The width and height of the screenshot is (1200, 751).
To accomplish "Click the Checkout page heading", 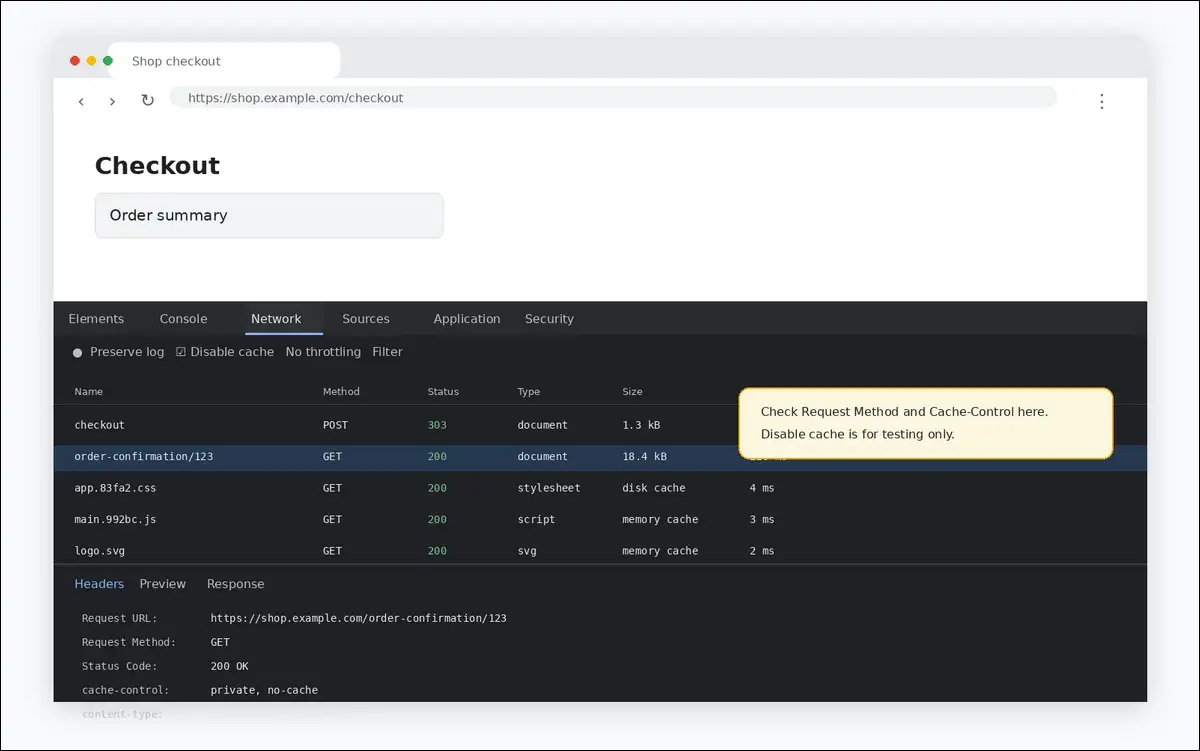I will point(157,165).
